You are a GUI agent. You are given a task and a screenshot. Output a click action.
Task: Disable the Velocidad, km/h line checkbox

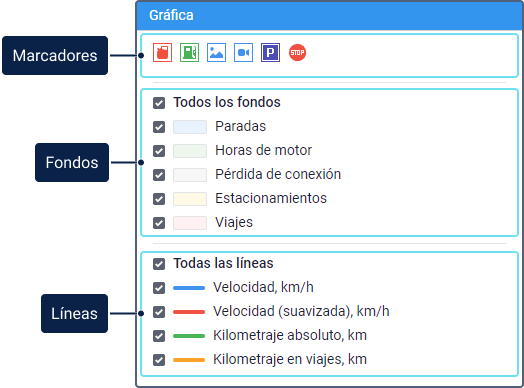coord(159,288)
